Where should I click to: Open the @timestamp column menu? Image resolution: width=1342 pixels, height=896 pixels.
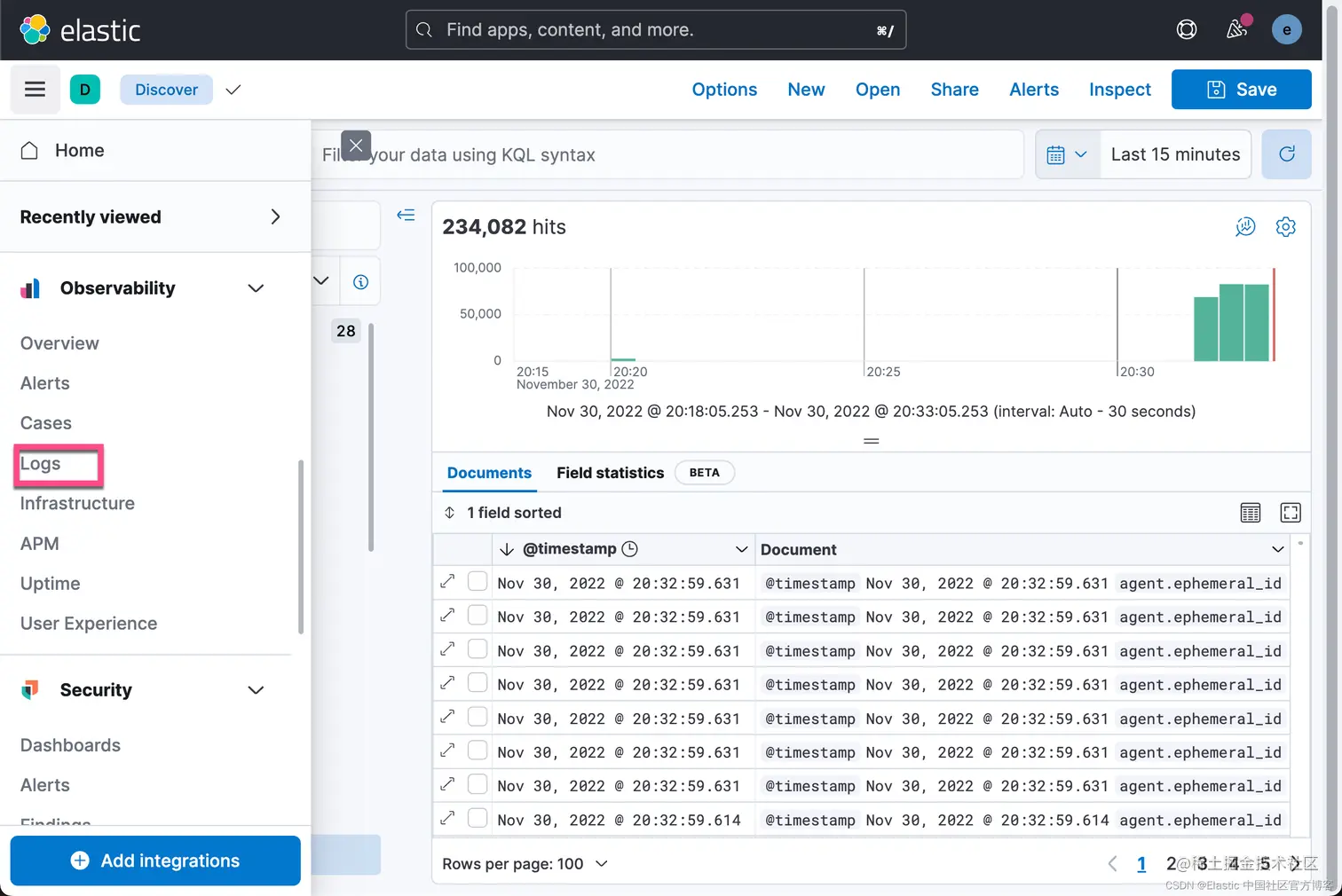[x=742, y=549]
